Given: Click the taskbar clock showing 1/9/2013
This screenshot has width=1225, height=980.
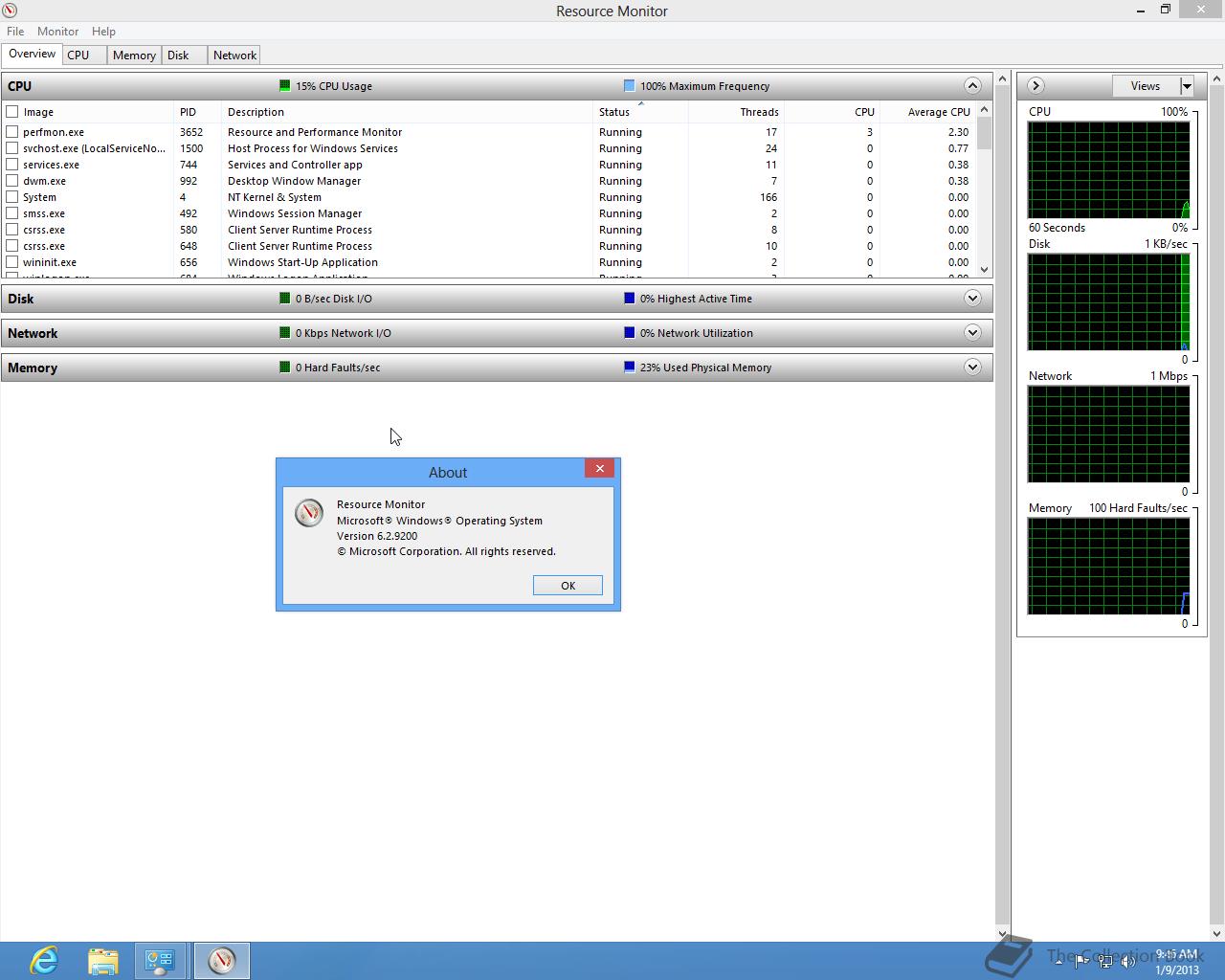Looking at the screenshot, I should (1177, 962).
